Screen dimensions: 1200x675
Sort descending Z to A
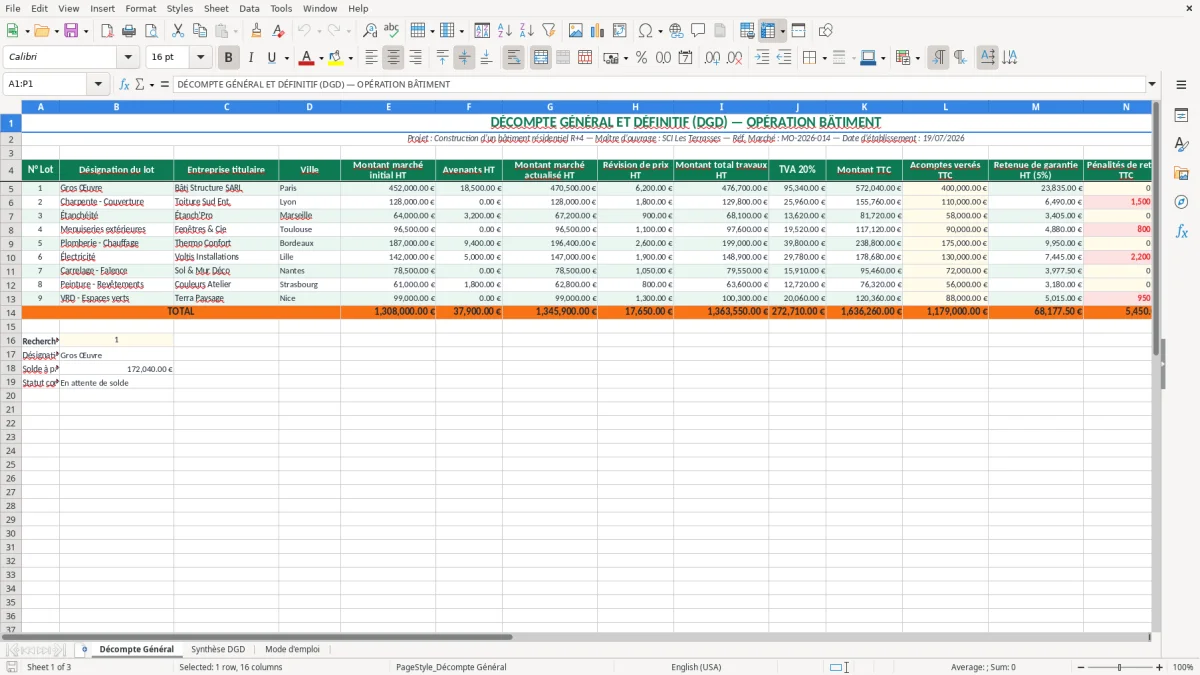pyautogui.click(x=526, y=31)
